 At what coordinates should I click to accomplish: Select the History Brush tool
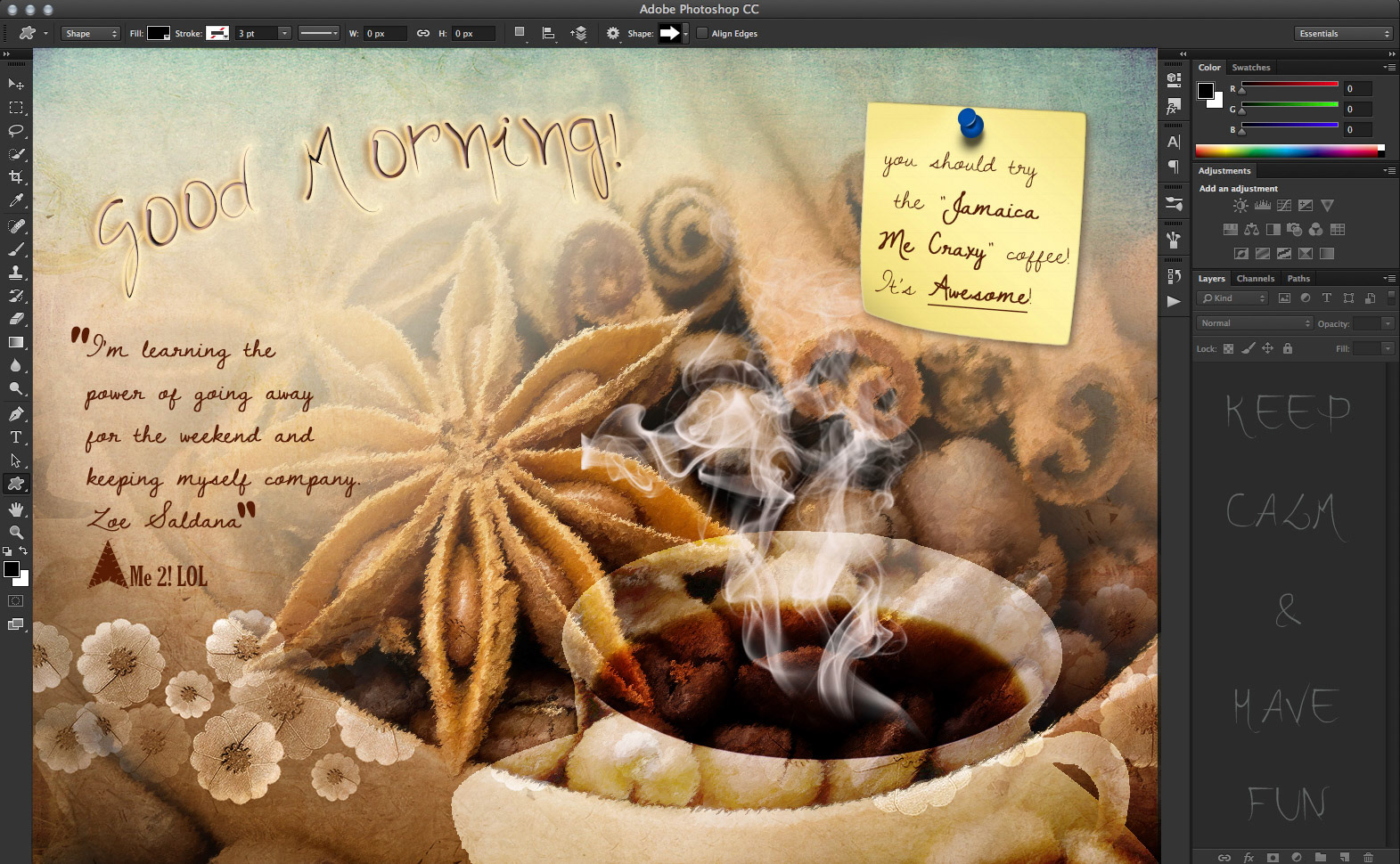(x=16, y=296)
